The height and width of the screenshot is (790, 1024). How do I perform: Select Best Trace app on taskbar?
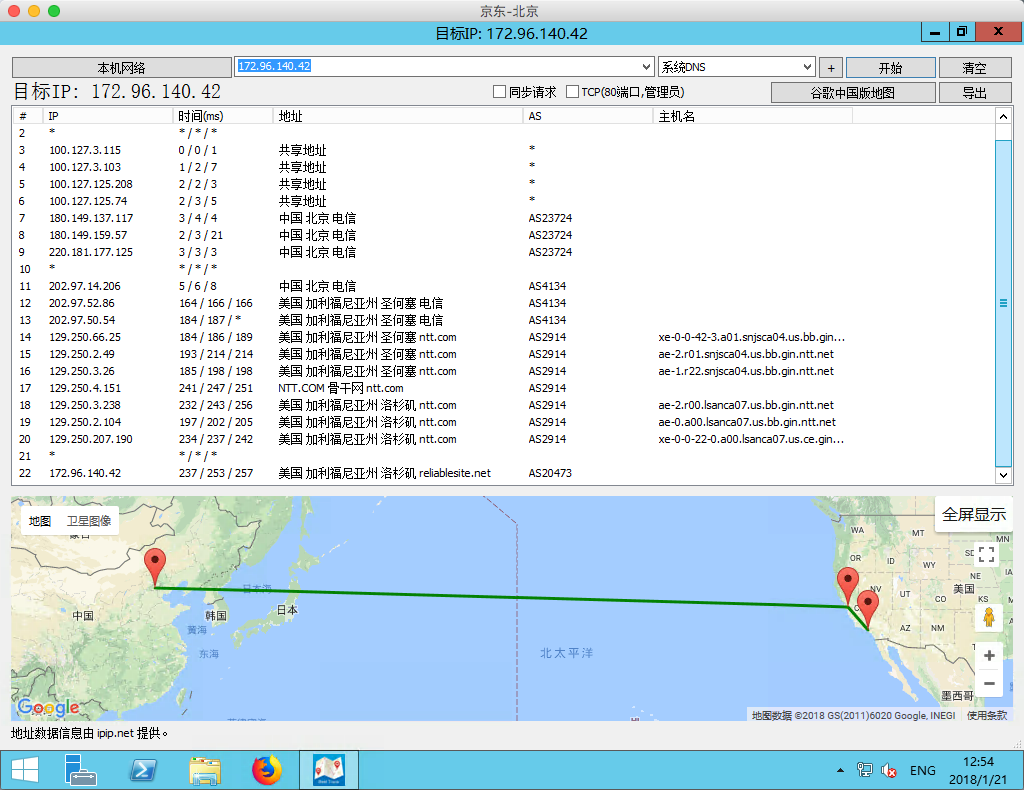328,770
